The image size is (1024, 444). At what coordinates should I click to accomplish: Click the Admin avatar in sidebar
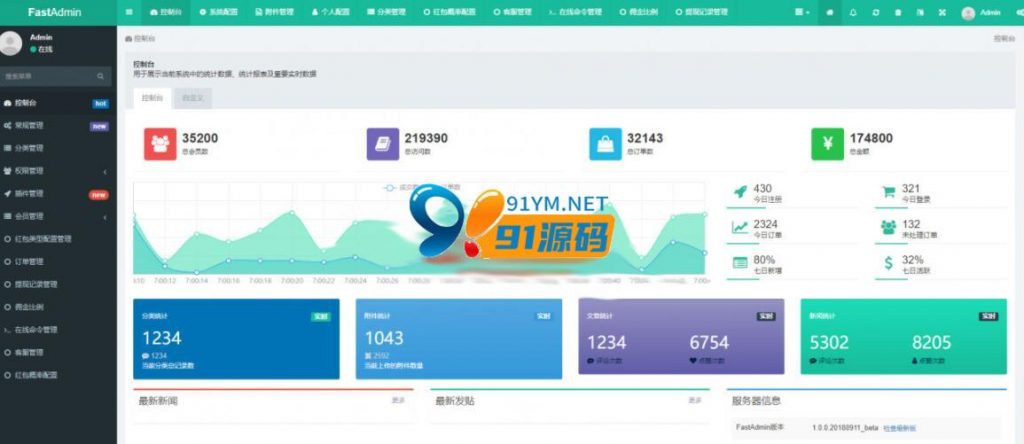point(10,43)
